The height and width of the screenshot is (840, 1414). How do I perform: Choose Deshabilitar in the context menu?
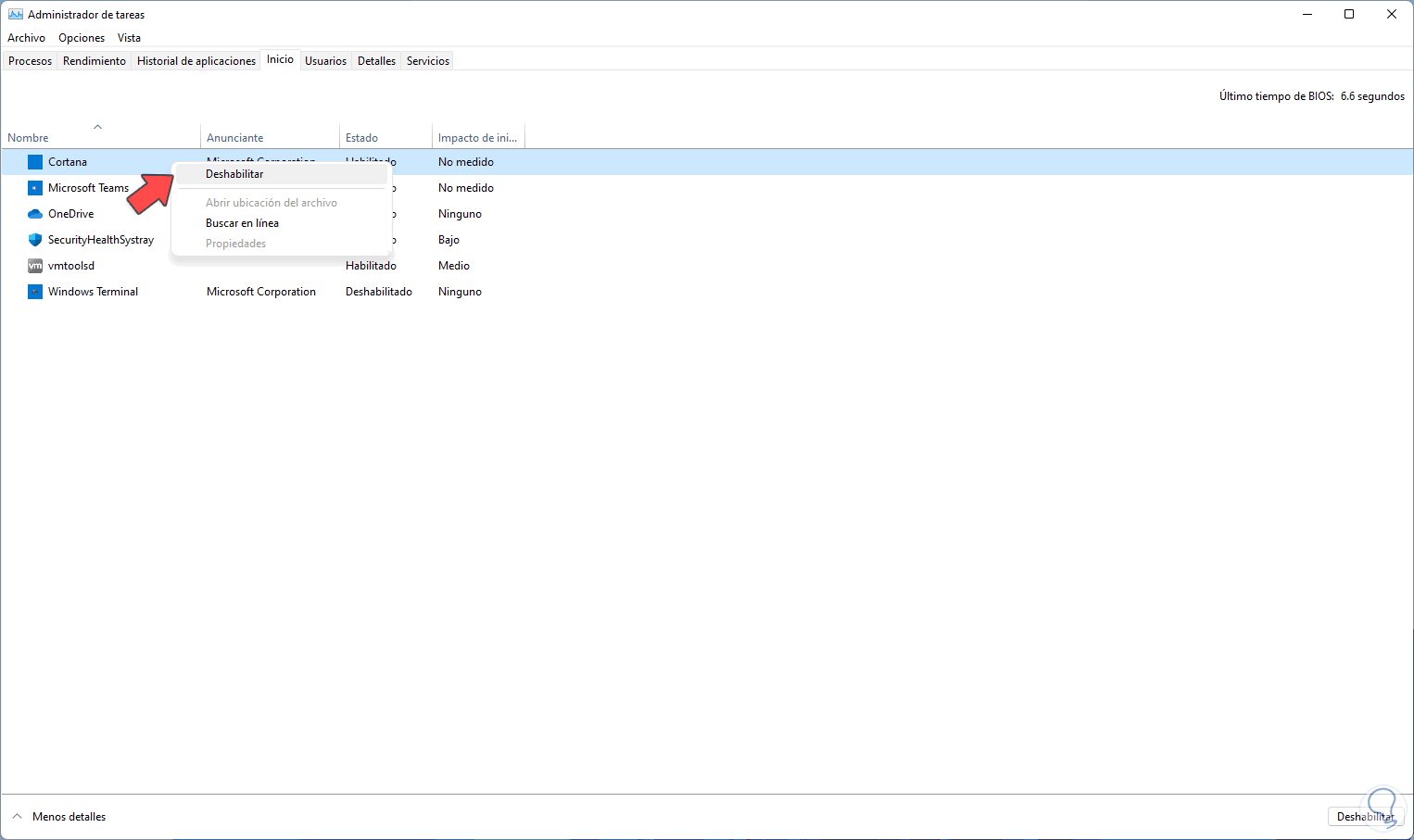pyautogui.click(x=280, y=174)
